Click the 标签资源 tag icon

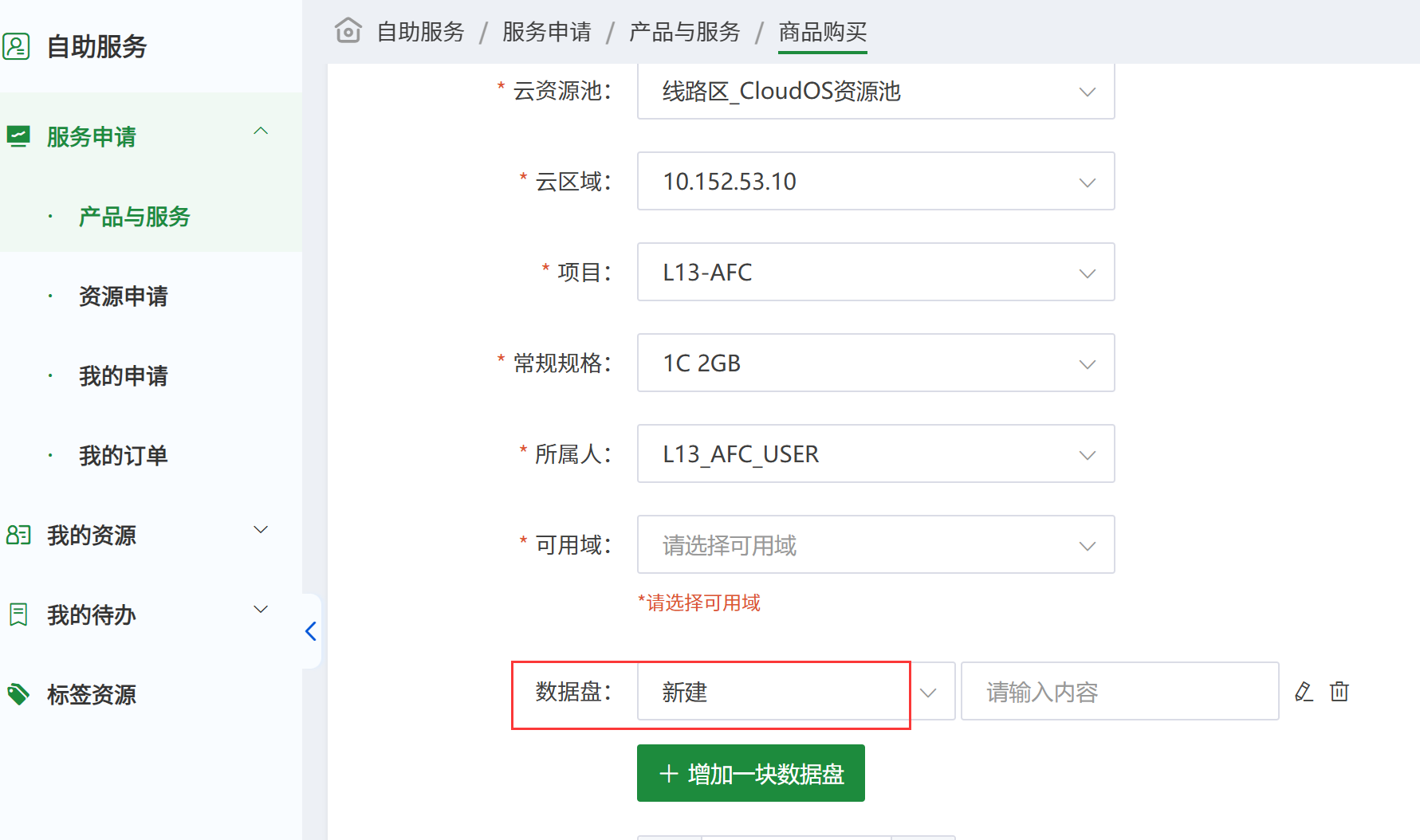[18, 694]
